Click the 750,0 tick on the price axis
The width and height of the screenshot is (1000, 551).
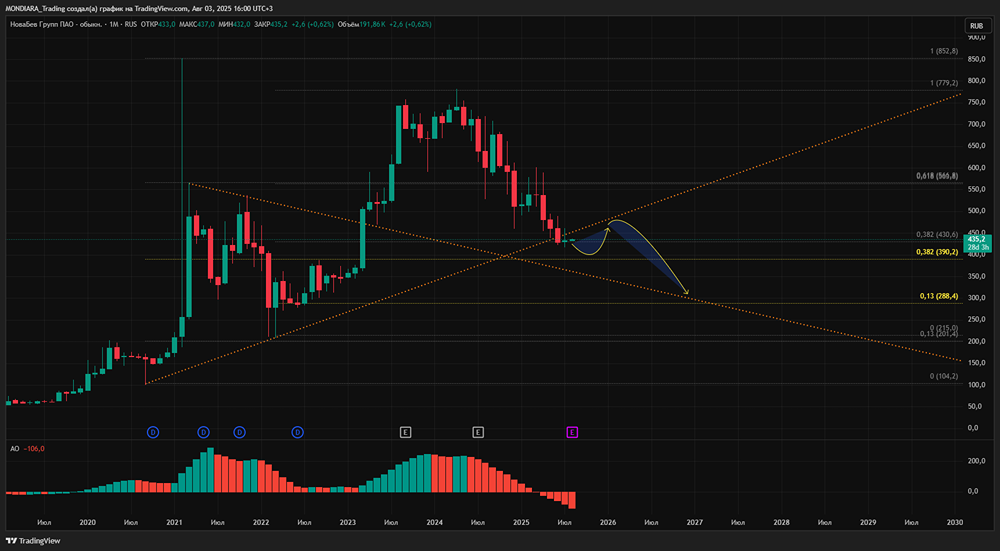pos(976,102)
